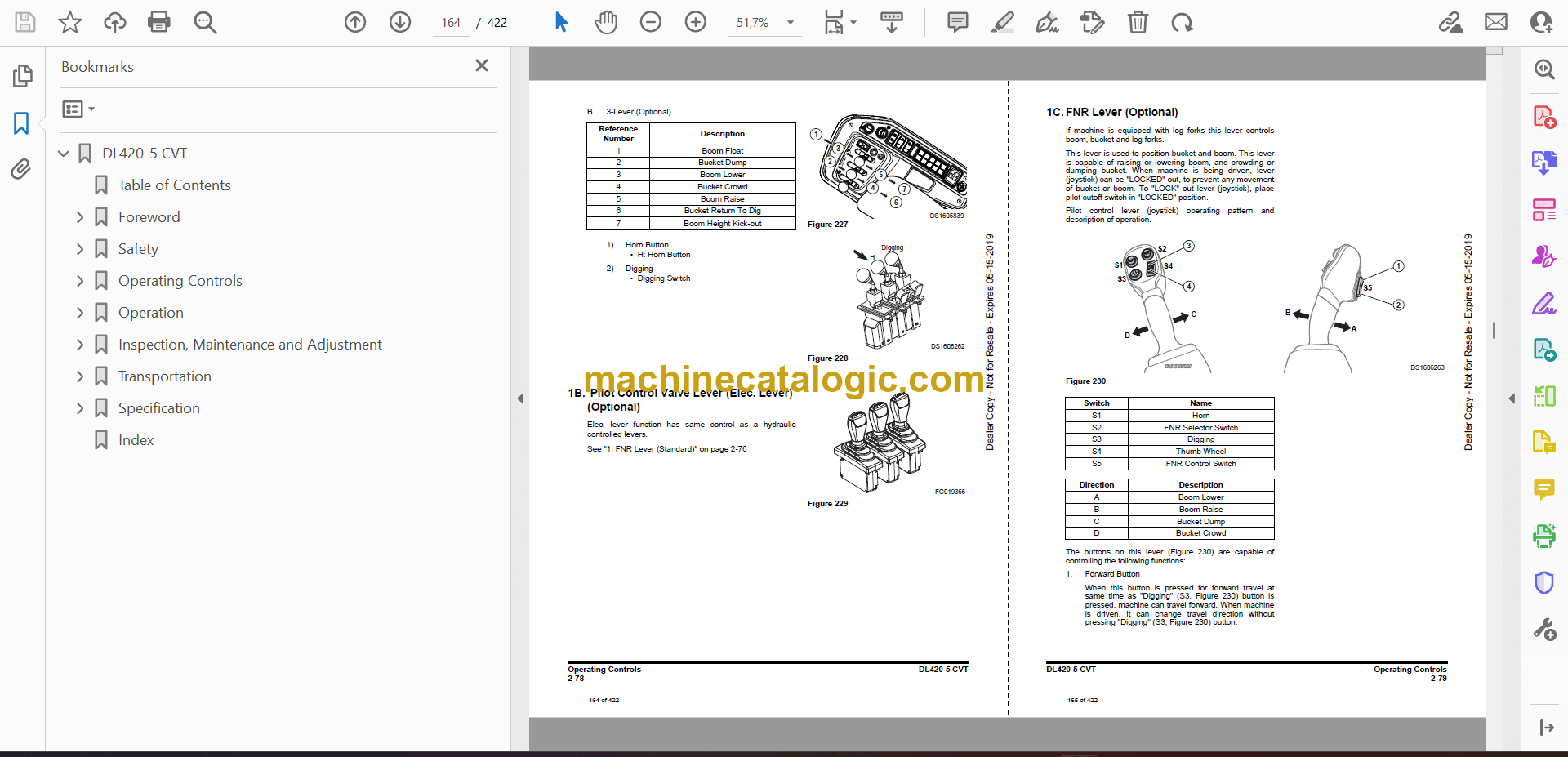Screen dimensions: 1568x757
Task: Close the Bookmarks panel
Action: [482, 66]
